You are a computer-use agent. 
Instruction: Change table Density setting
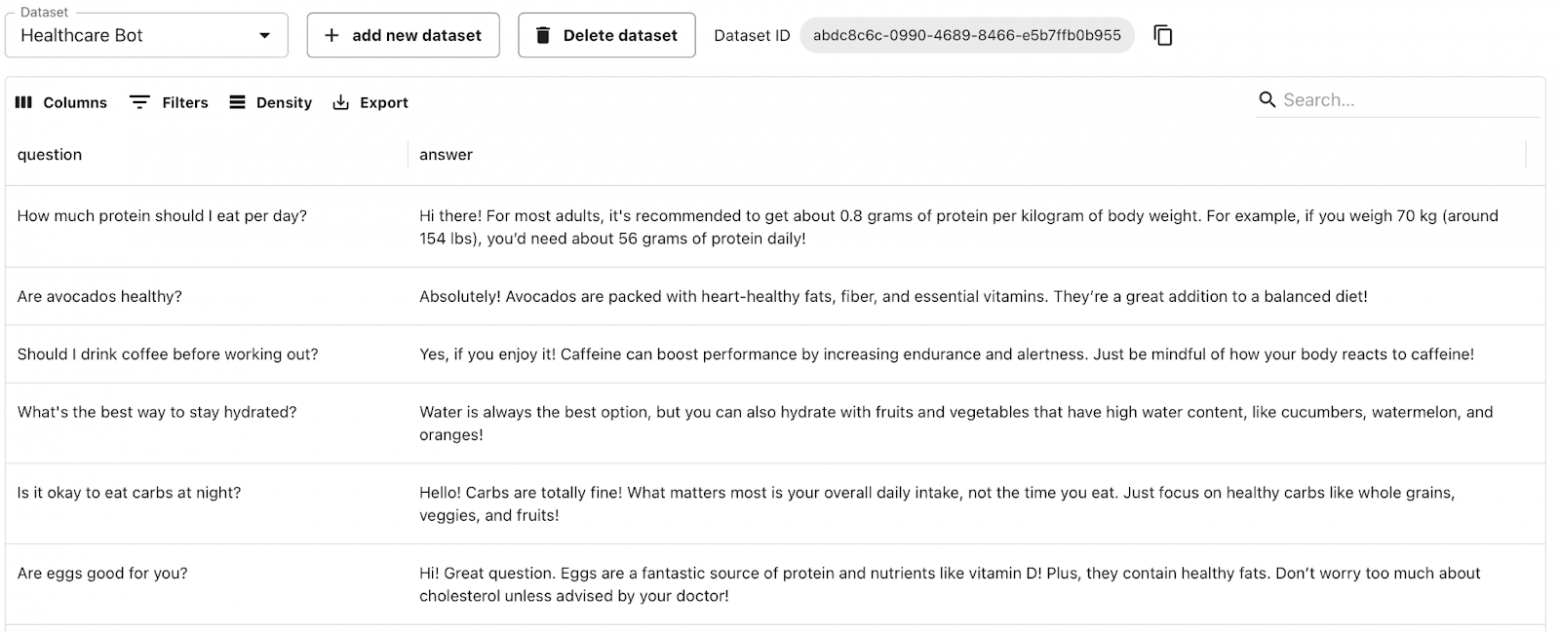[271, 102]
